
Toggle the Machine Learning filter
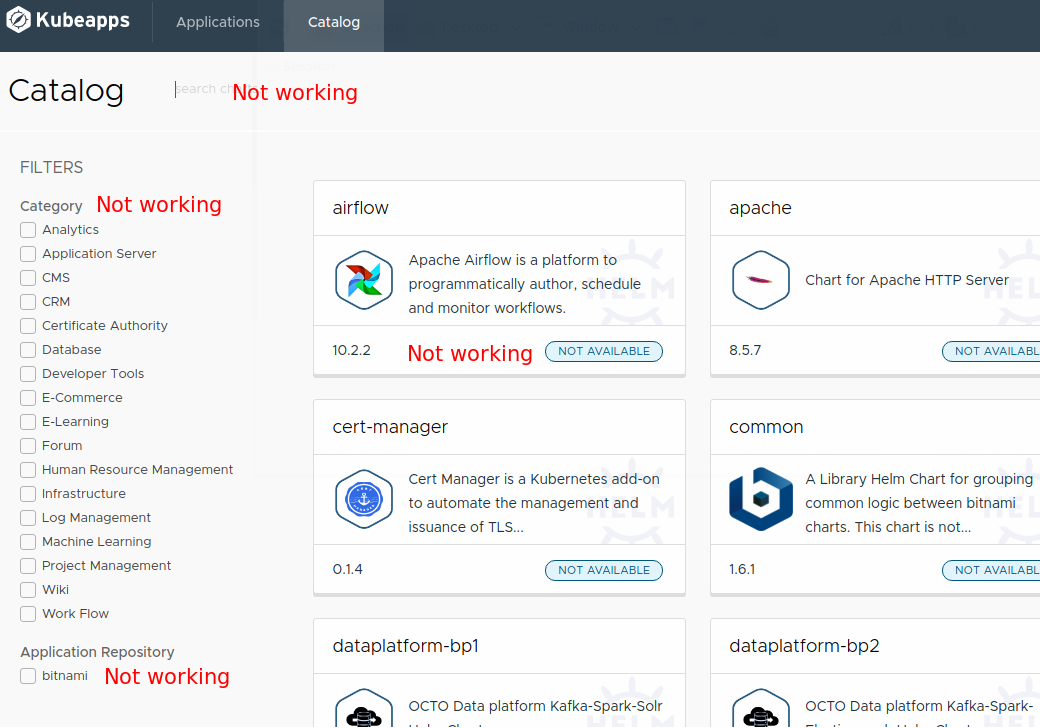point(27,541)
